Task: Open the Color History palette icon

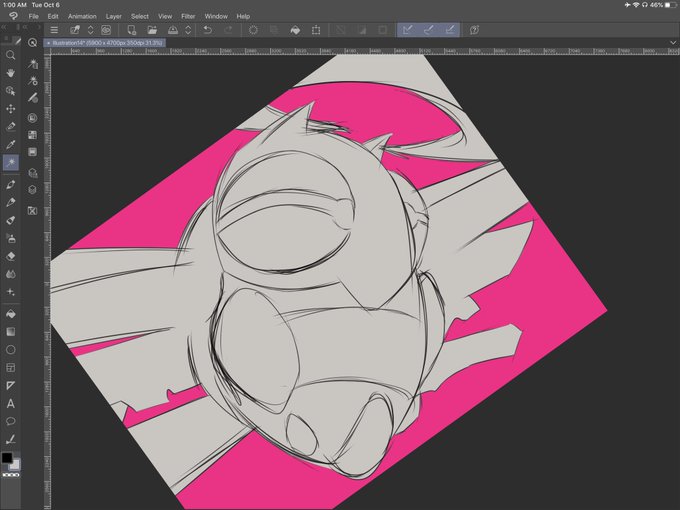Action: click(33, 152)
